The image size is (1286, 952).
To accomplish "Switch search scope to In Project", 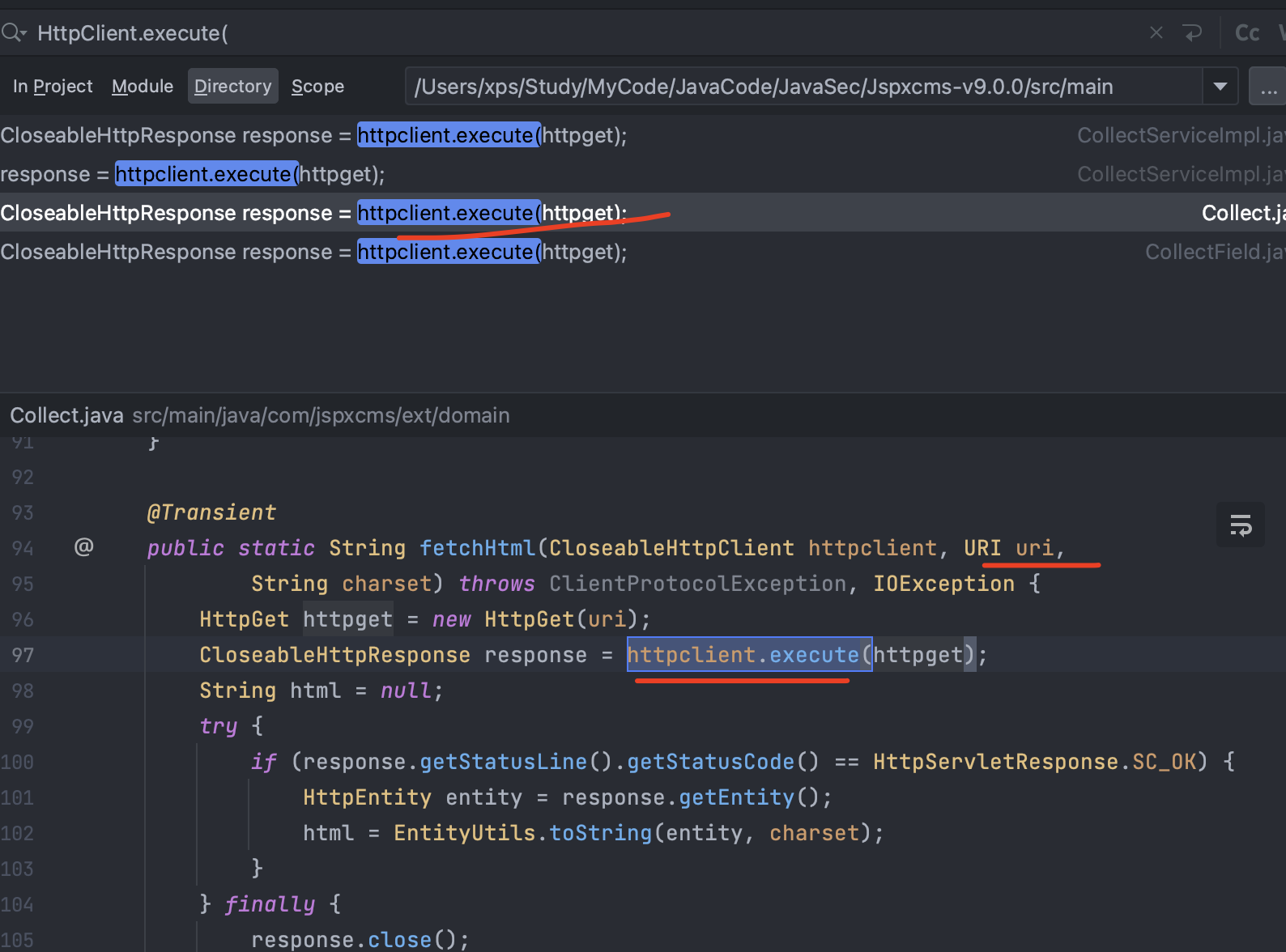I will pyautogui.click(x=53, y=87).
